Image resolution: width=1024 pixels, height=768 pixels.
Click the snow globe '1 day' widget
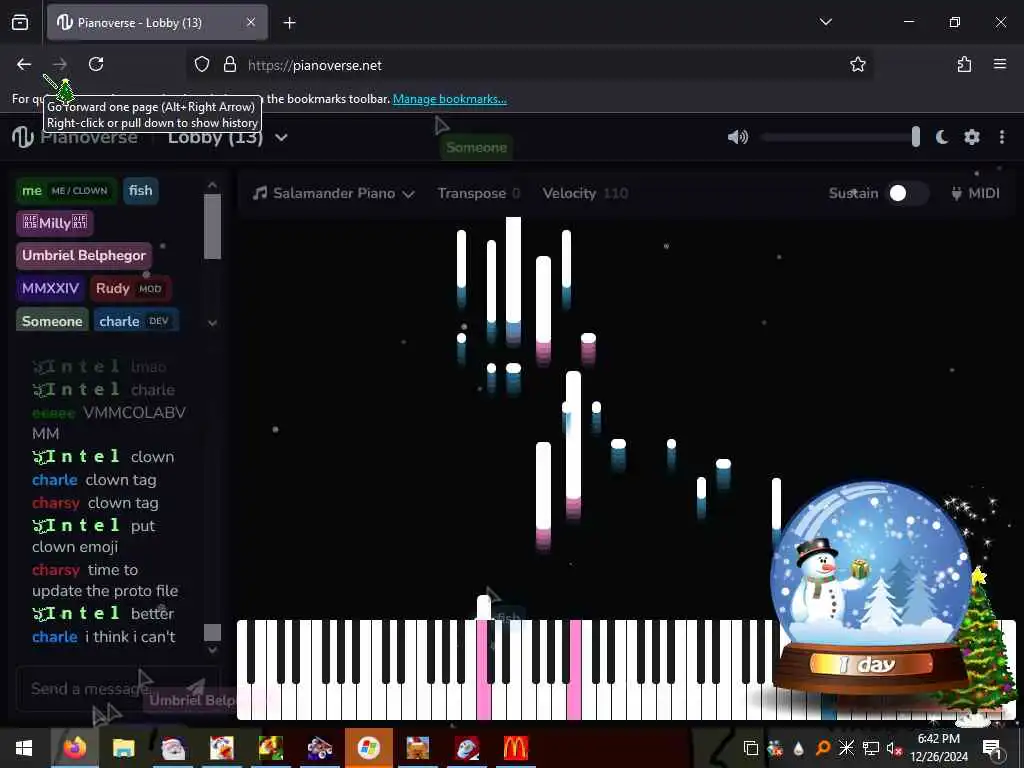(871, 588)
